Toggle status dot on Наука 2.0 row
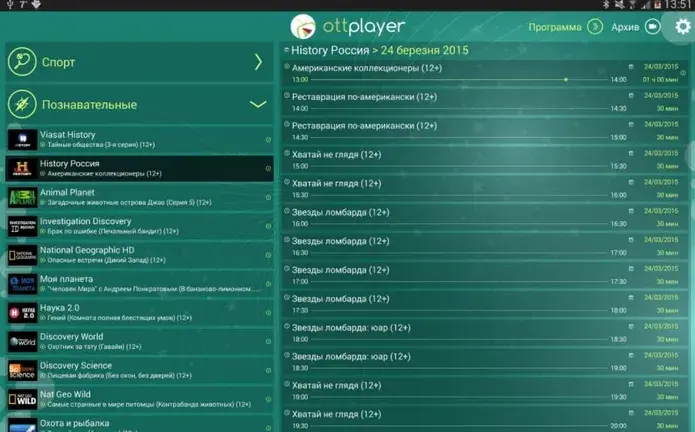The height and width of the screenshot is (432, 695). (268, 313)
